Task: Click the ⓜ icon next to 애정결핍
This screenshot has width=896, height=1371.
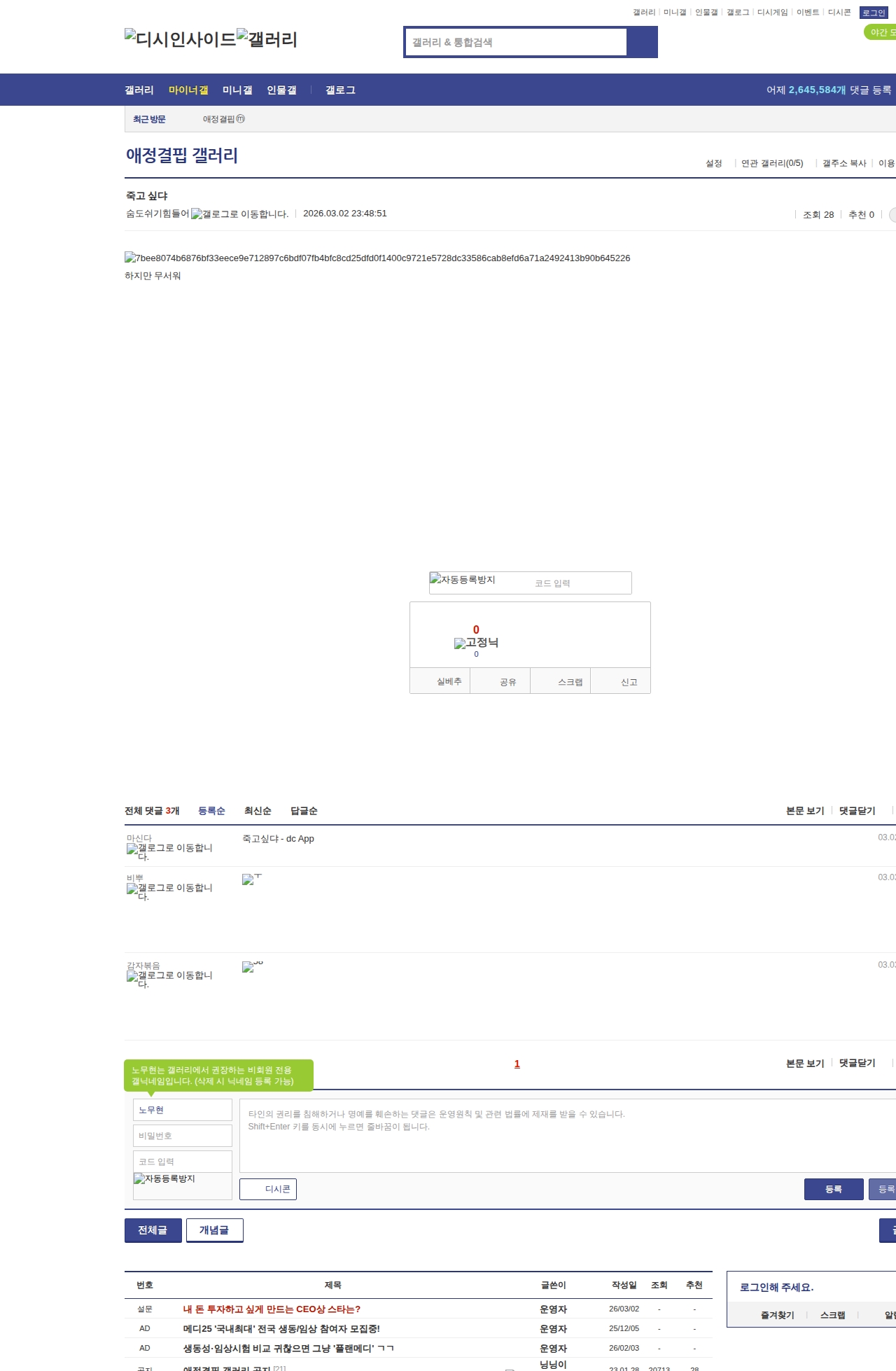Action: (x=241, y=119)
